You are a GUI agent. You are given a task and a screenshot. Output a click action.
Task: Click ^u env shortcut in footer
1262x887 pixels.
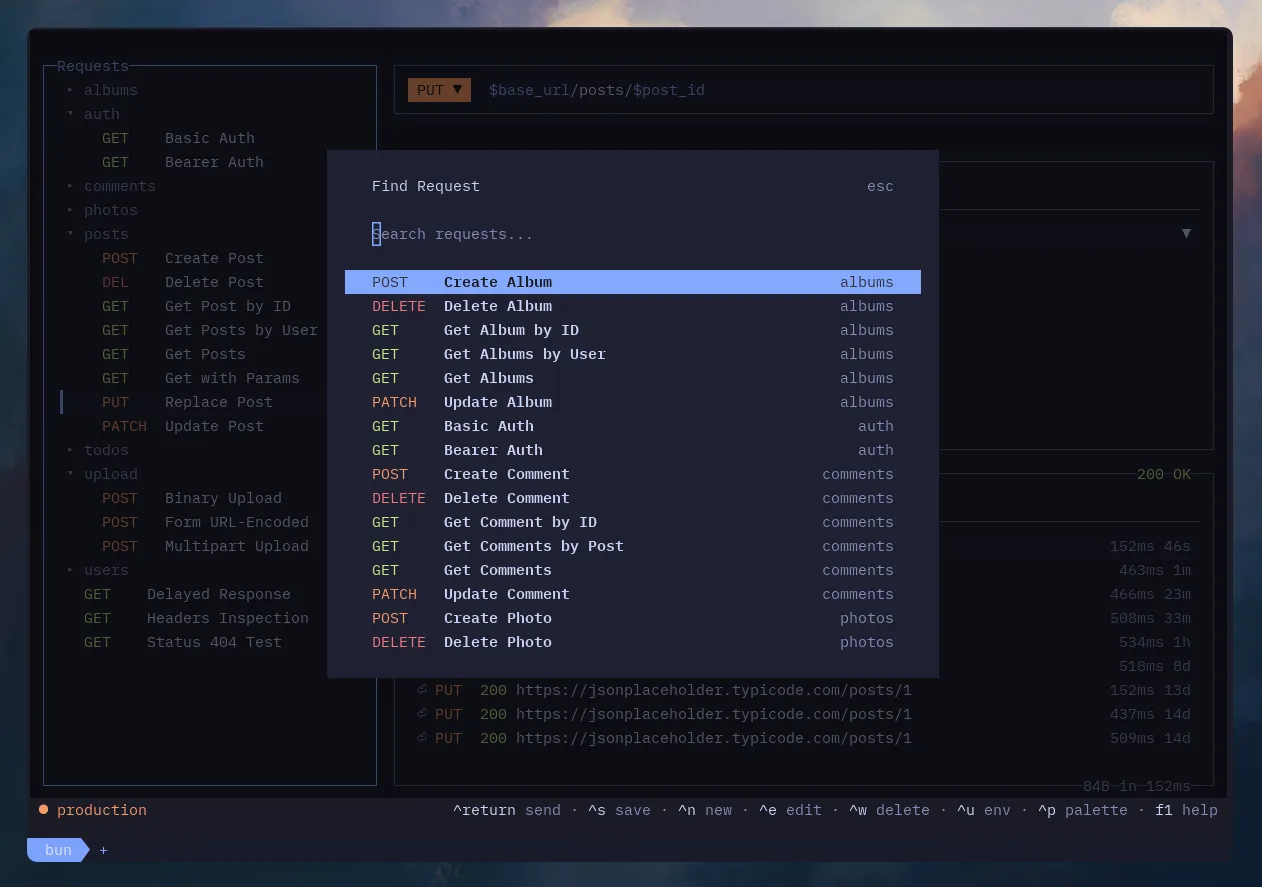pos(984,810)
